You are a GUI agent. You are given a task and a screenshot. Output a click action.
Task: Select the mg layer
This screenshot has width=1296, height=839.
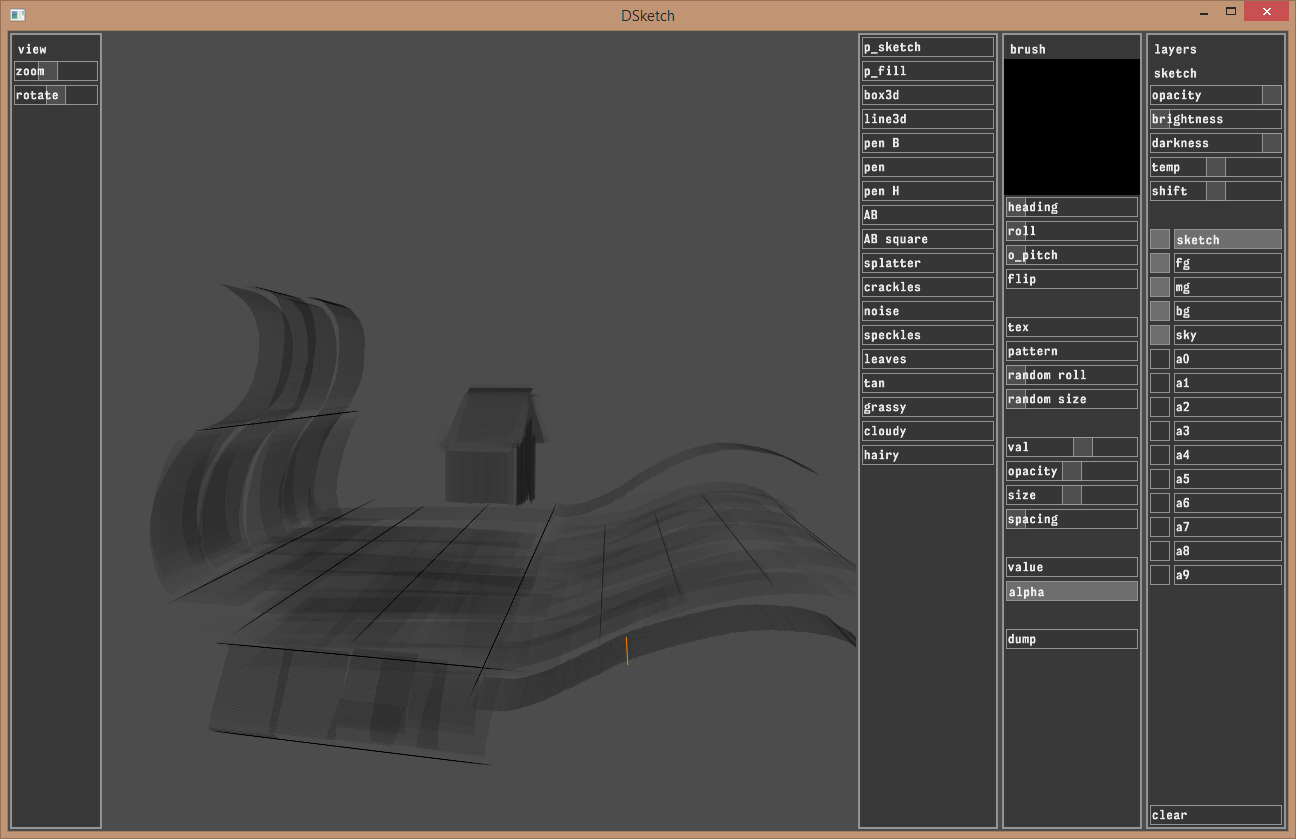click(1227, 287)
